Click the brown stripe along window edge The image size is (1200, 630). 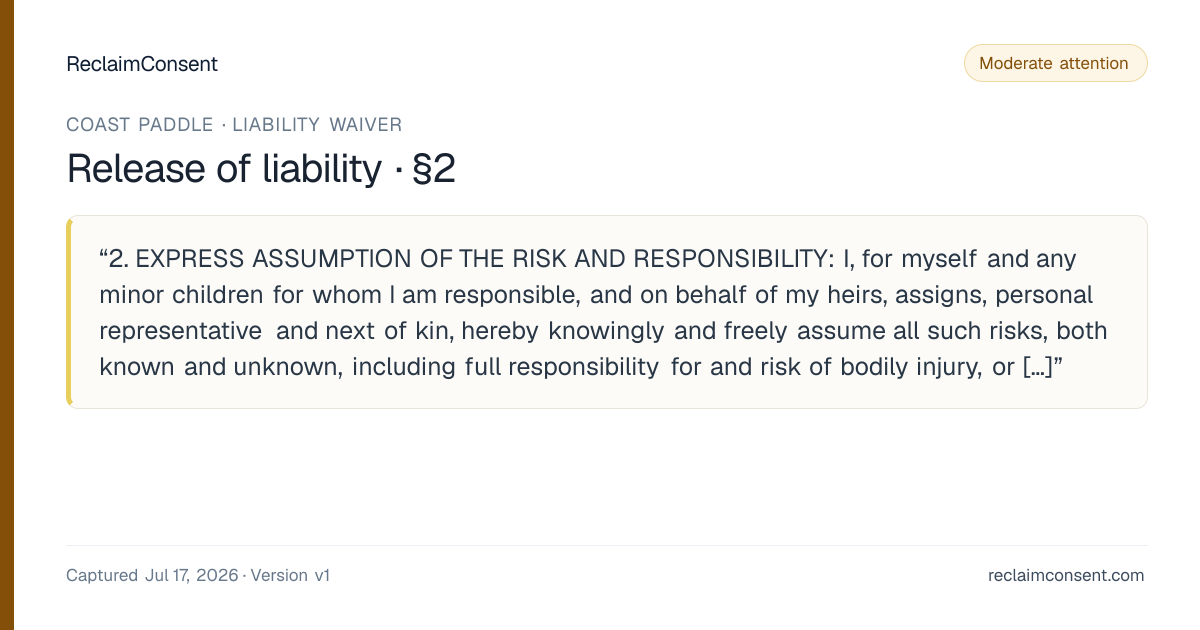pos(7,315)
